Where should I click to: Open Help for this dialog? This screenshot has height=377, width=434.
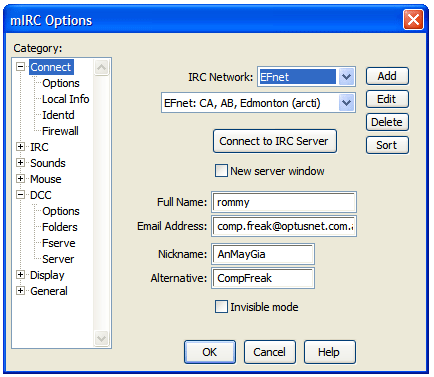[329, 352]
